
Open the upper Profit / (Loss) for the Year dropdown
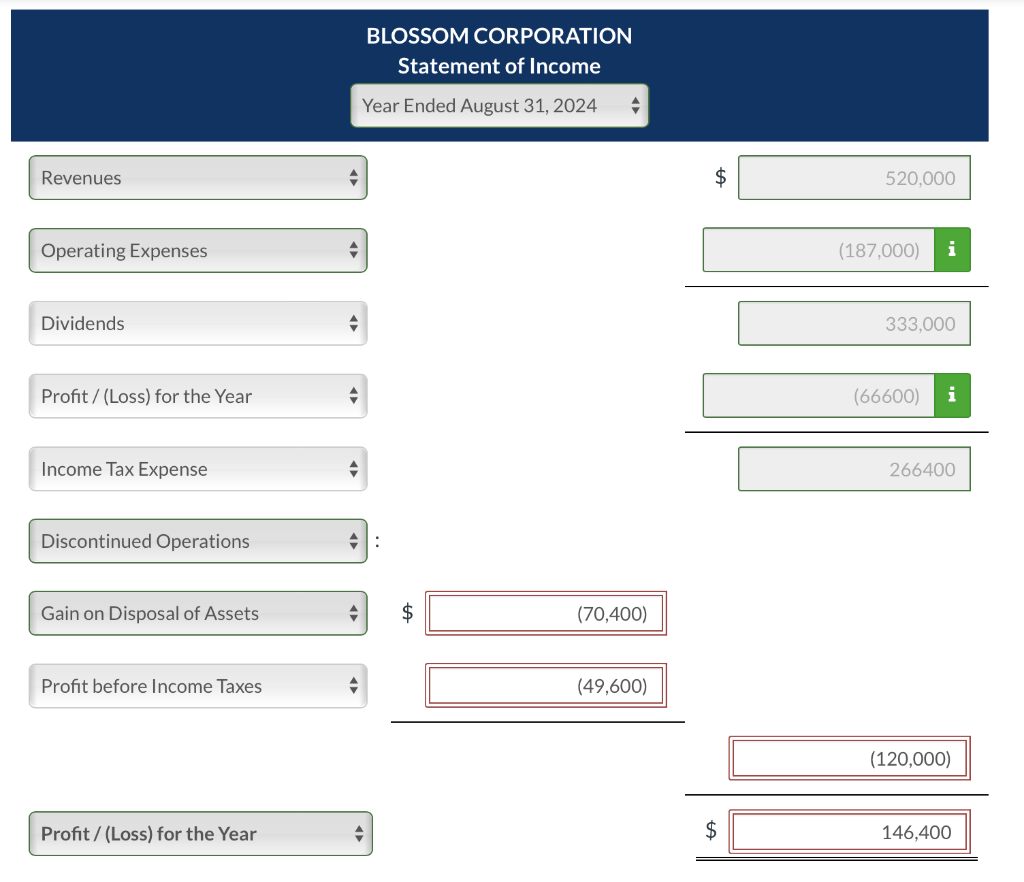[x=197, y=395]
